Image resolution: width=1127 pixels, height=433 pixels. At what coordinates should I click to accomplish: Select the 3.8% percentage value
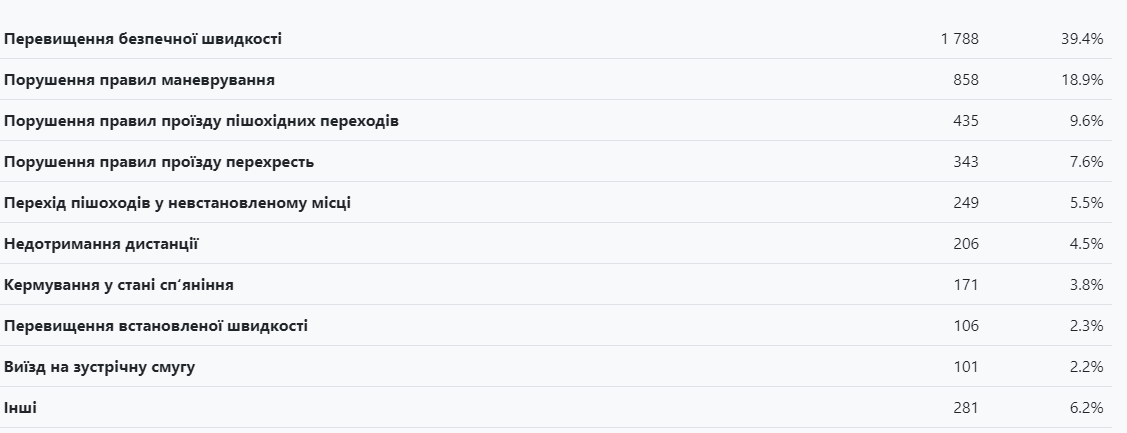point(1085,285)
